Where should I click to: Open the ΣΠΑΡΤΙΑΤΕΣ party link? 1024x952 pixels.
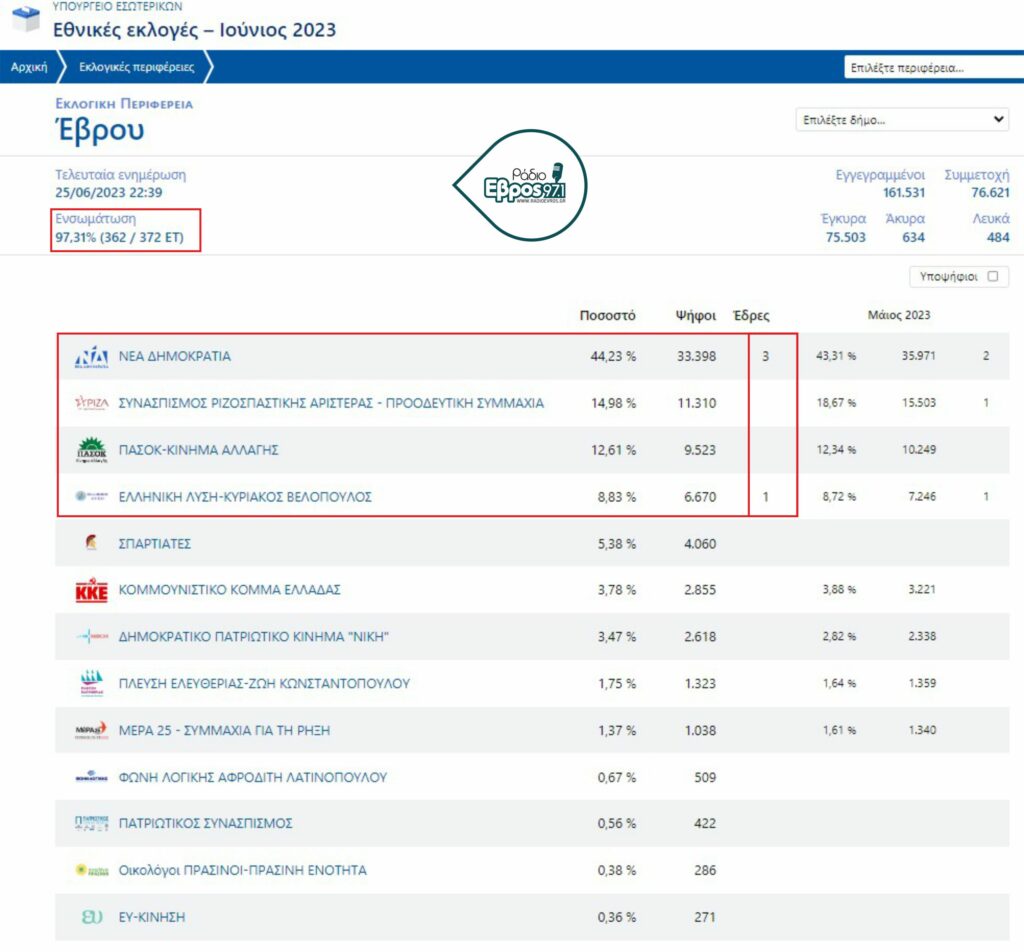point(155,544)
